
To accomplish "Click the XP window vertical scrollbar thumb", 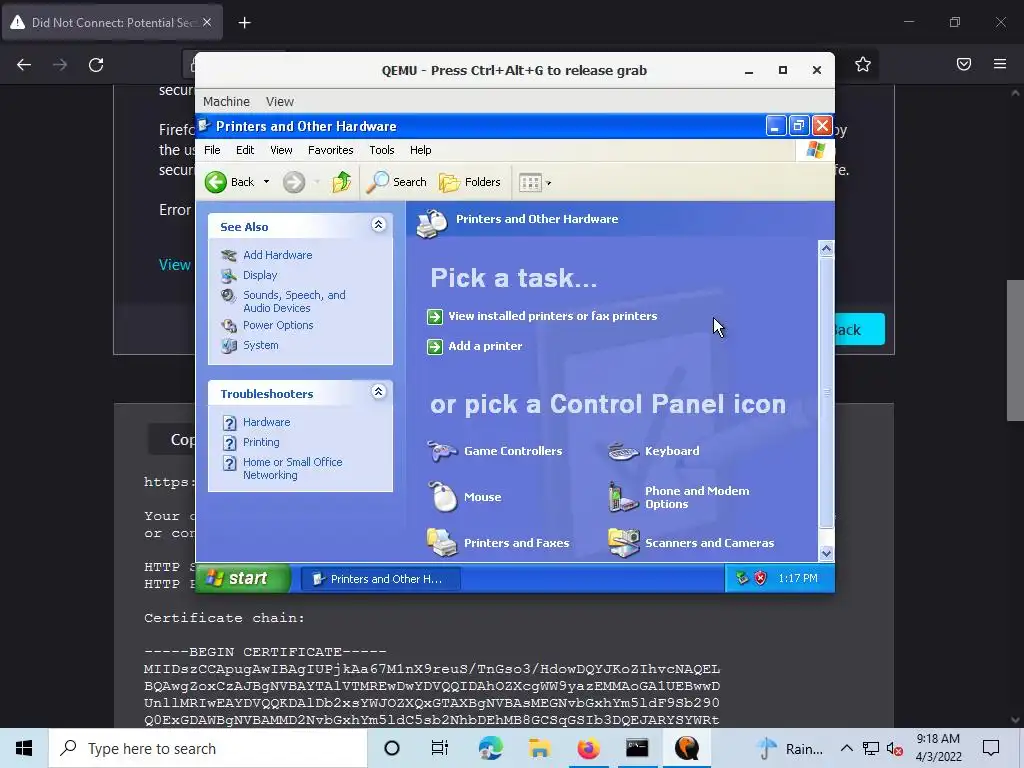I will click(826, 392).
